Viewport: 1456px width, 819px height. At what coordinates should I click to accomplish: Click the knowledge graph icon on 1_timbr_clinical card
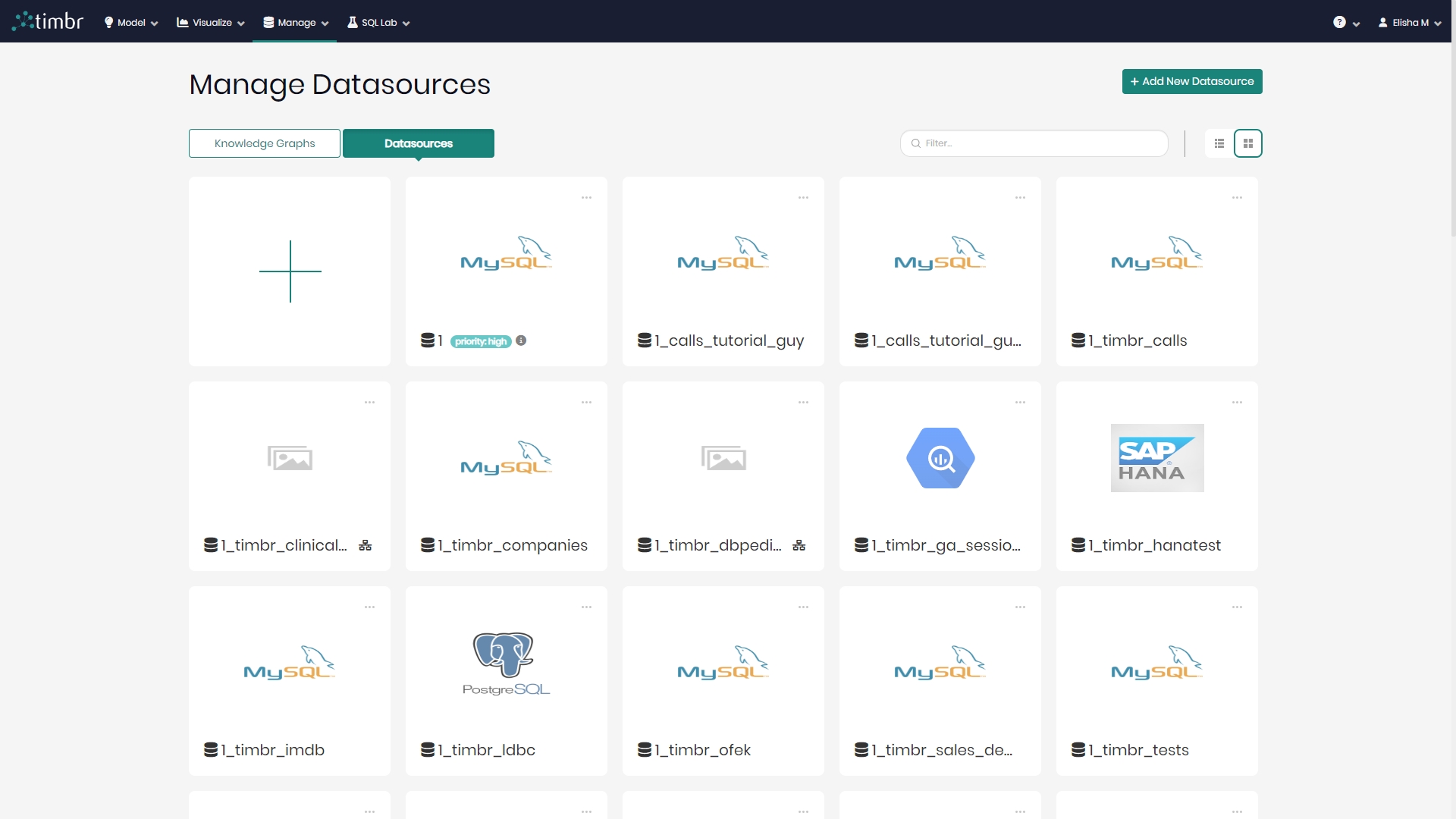[366, 544]
